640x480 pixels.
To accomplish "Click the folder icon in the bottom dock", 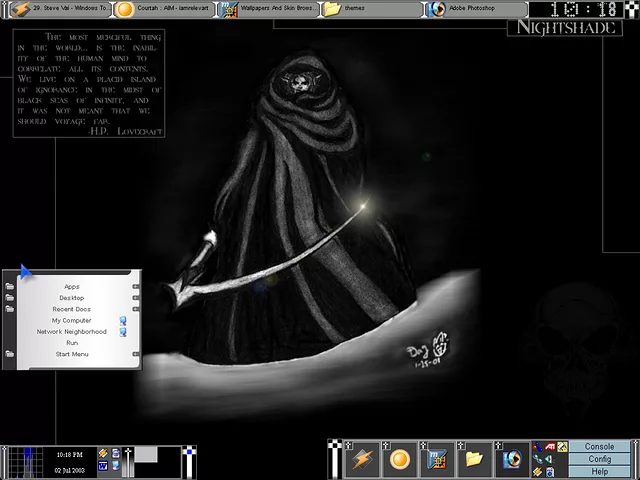I will click(x=474, y=459).
